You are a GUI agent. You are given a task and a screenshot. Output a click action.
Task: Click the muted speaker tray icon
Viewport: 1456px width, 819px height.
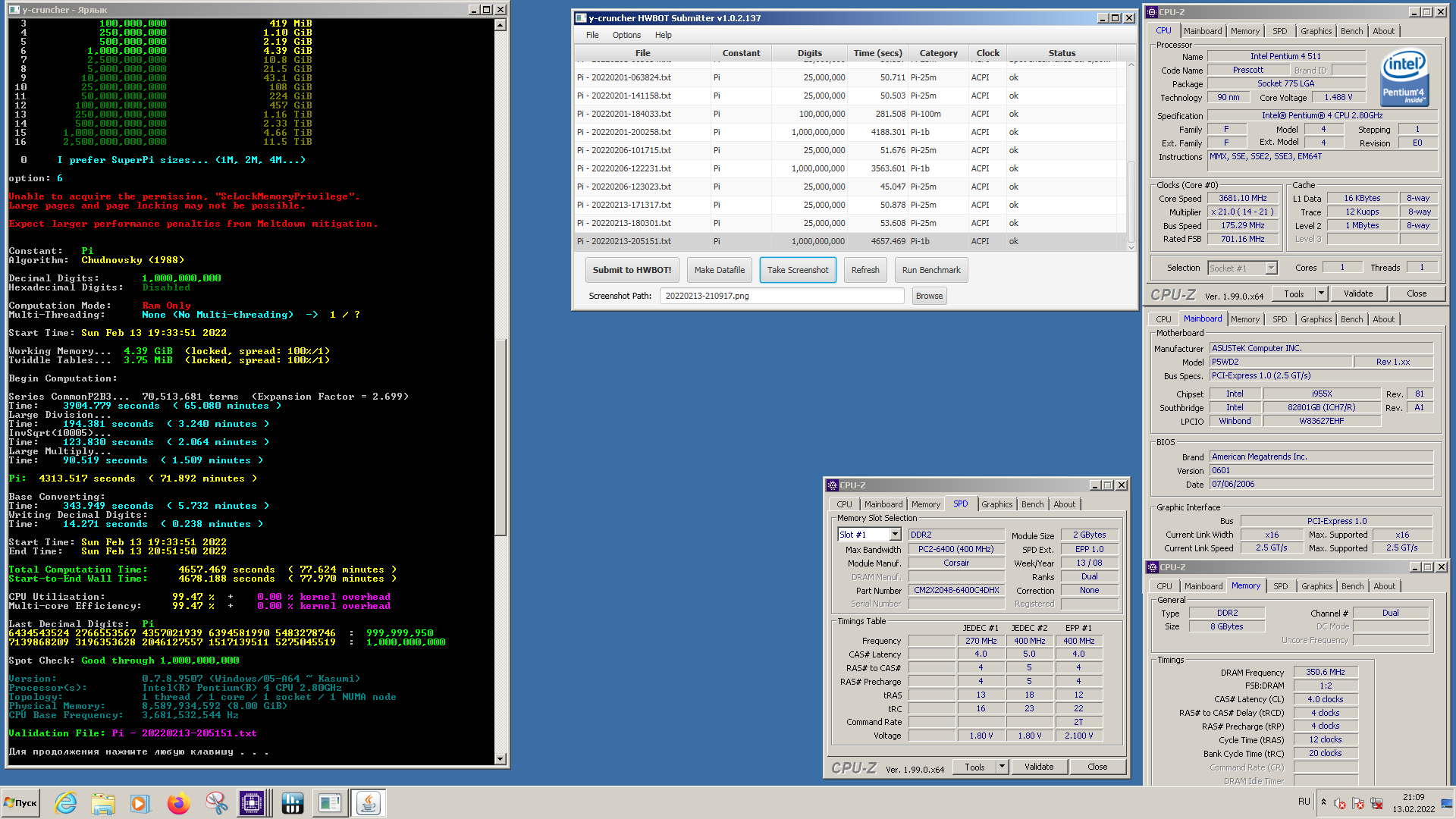click(x=1340, y=803)
